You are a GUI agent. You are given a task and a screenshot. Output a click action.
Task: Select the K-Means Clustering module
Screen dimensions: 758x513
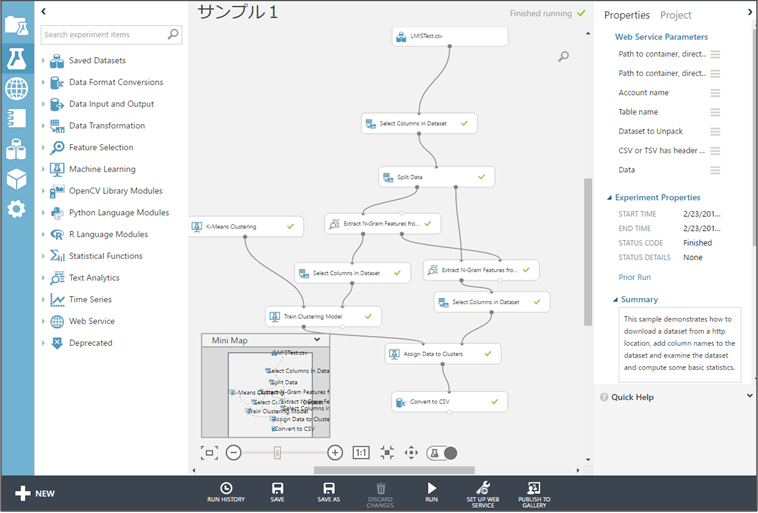click(x=246, y=226)
